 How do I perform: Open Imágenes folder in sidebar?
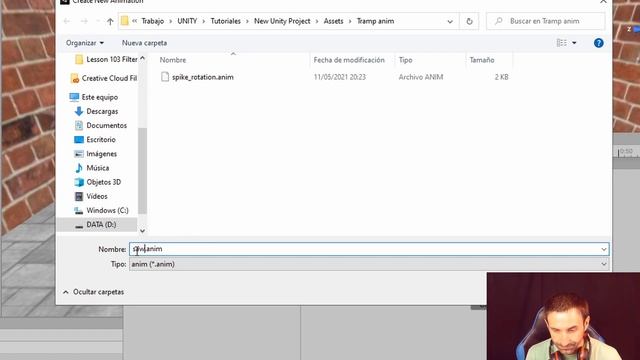coord(95,154)
